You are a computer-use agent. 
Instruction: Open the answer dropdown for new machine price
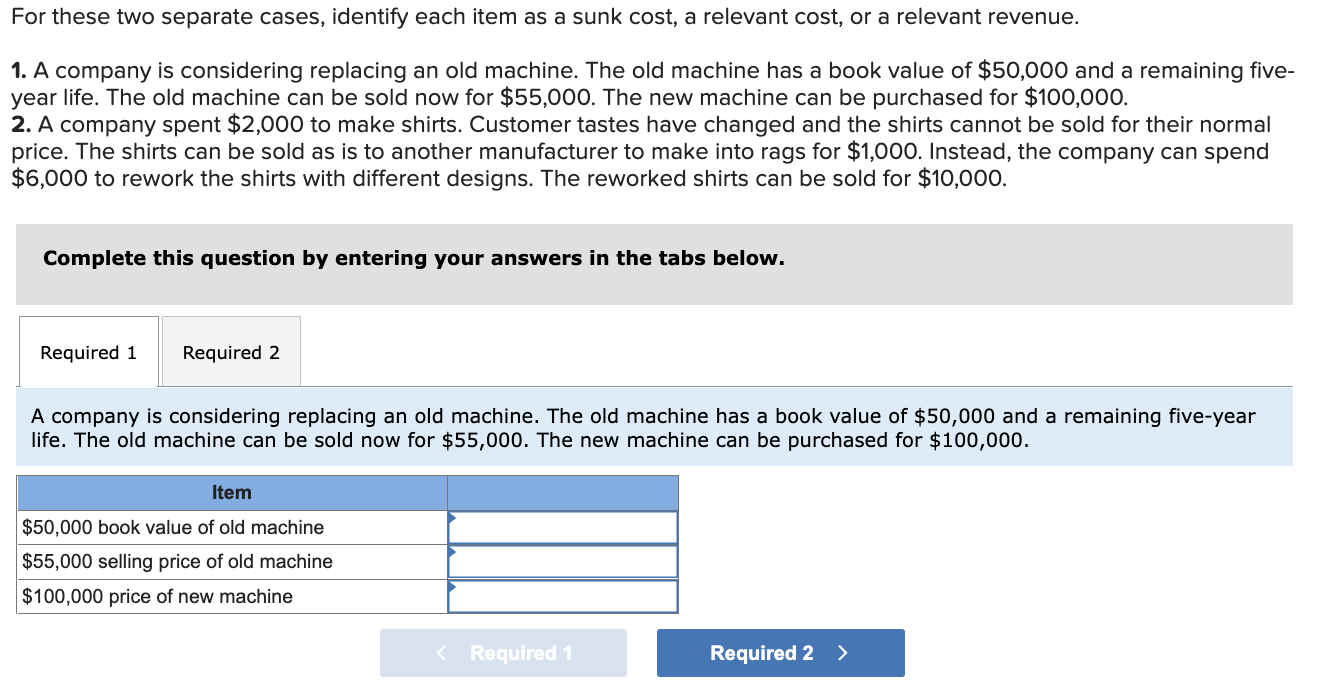click(x=562, y=596)
